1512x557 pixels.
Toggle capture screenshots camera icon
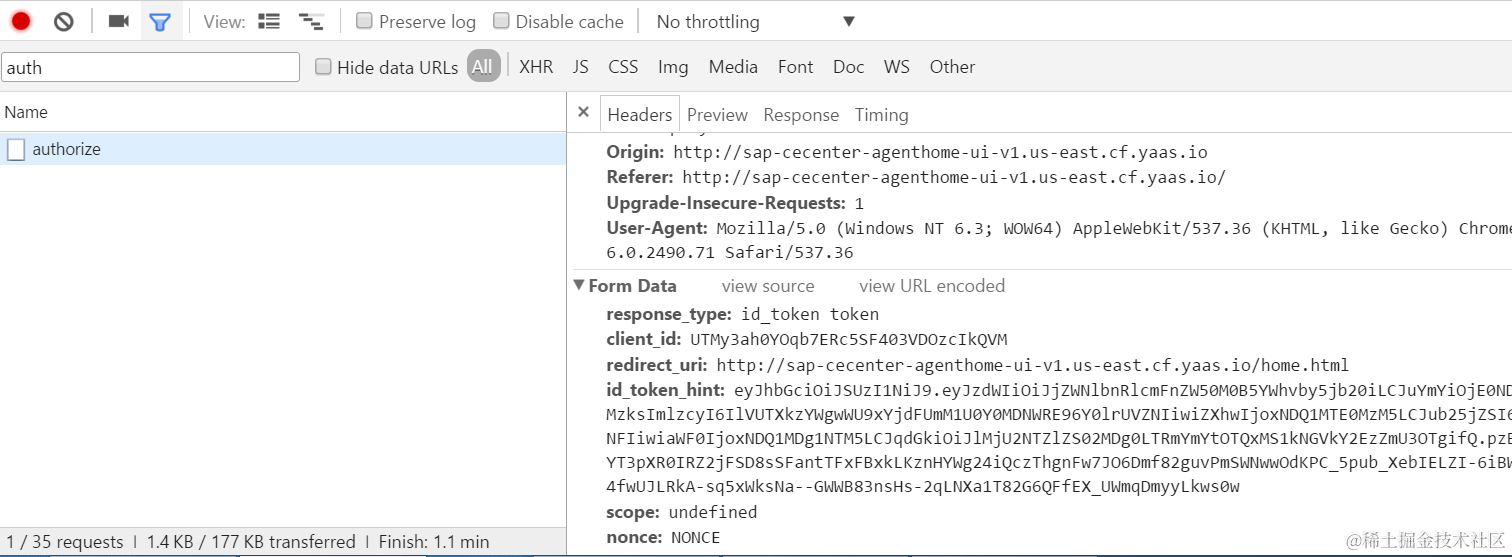tap(119, 21)
